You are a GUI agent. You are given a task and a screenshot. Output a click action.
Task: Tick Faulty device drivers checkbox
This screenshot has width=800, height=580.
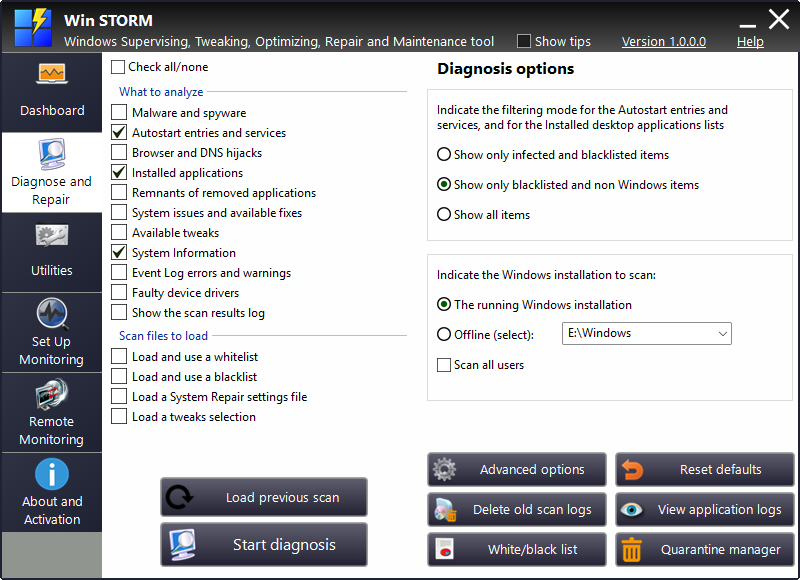[119, 292]
